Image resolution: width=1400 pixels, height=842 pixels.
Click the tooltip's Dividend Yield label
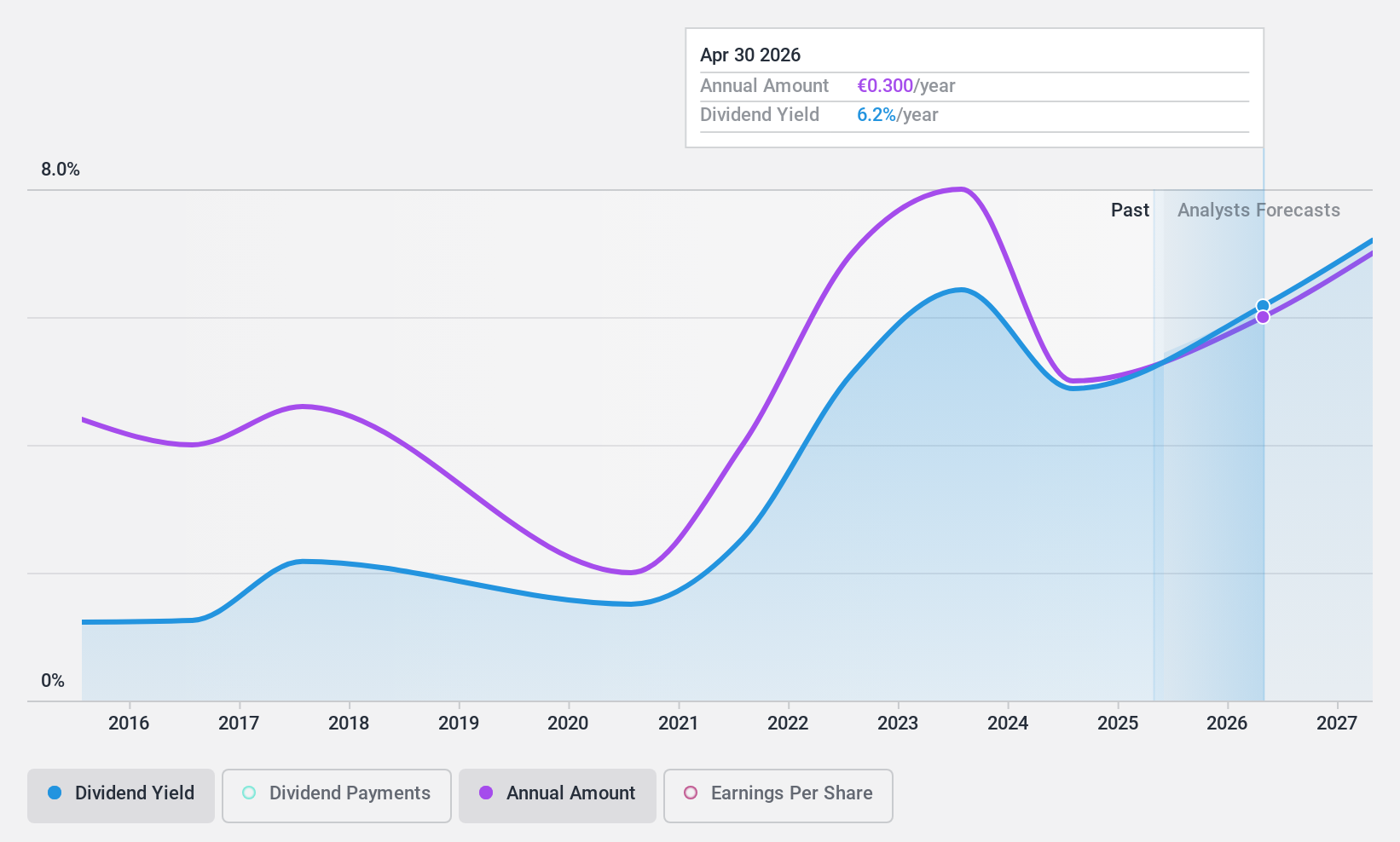pos(760,115)
